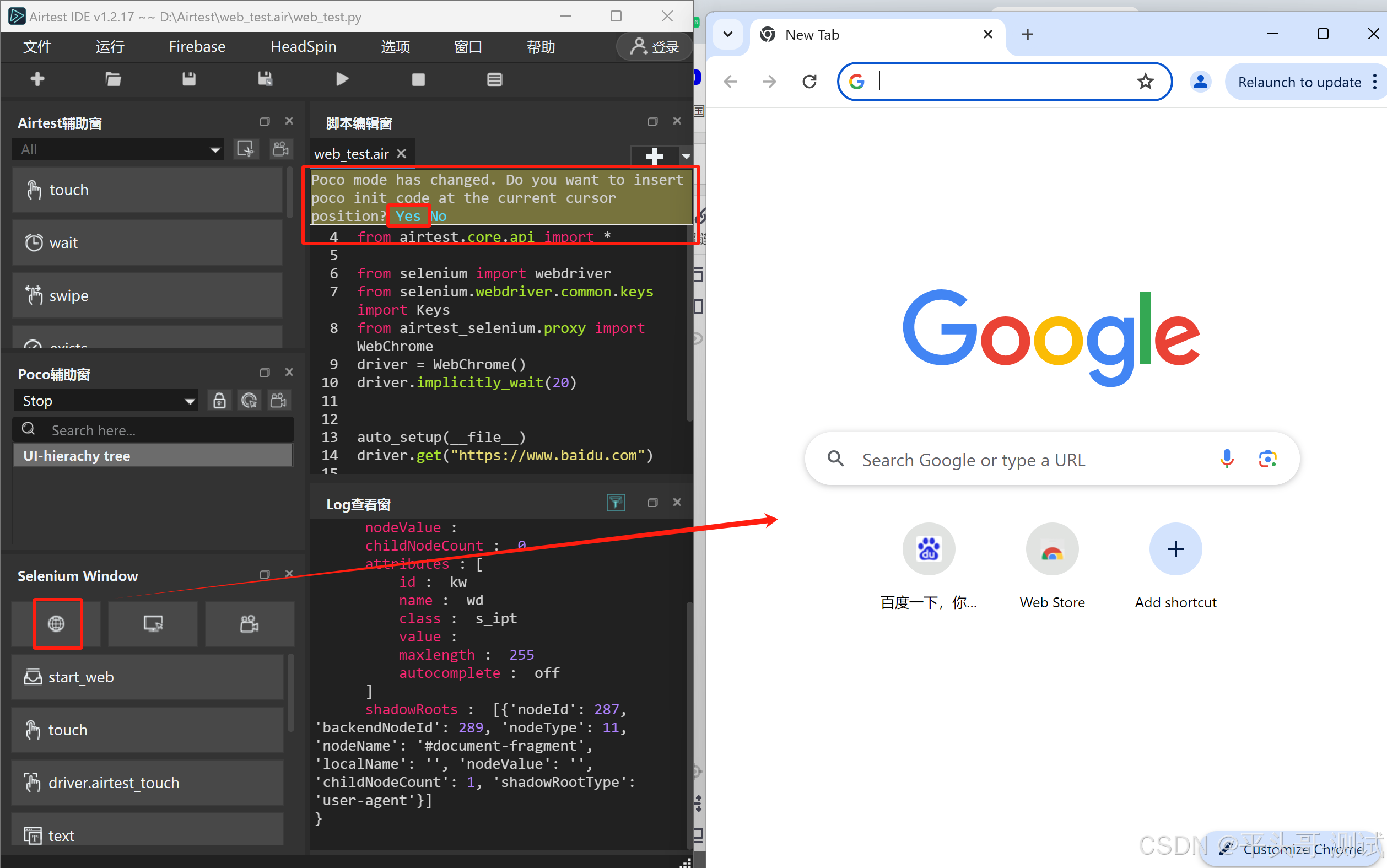Image resolution: width=1387 pixels, height=868 pixels.
Task: Click Google Lens image search icon
Action: click(x=1267, y=459)
